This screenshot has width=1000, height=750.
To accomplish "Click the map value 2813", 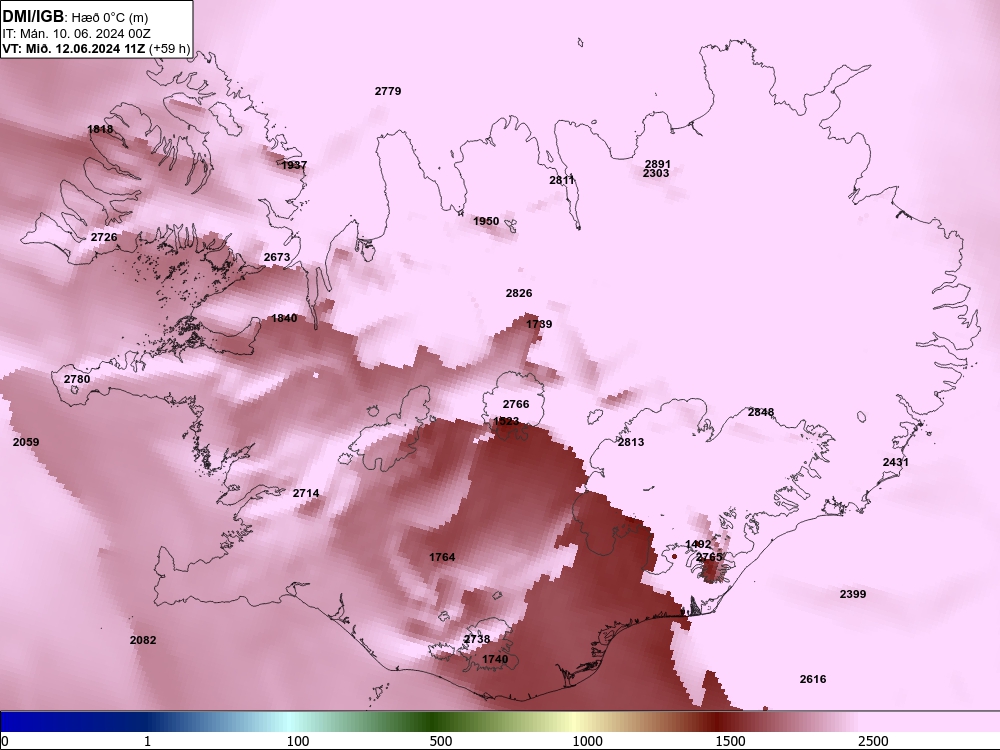I will 631,442.
